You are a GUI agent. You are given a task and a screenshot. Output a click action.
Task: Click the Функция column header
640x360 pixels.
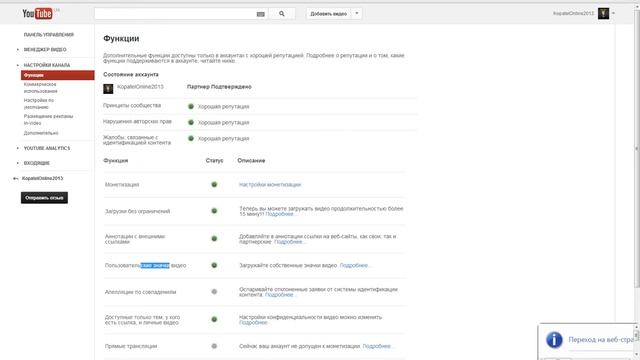(x=116, y=160)
